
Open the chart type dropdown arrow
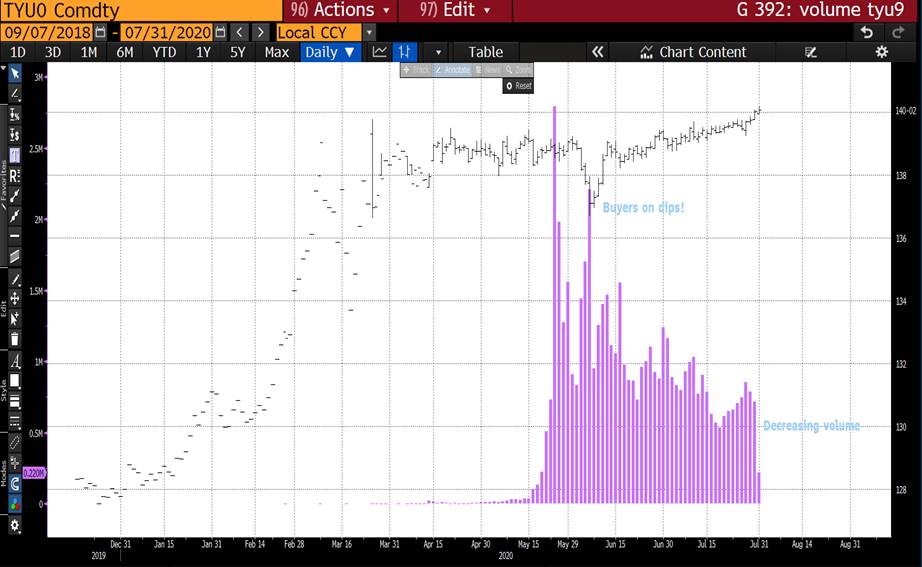pos(437,52)
